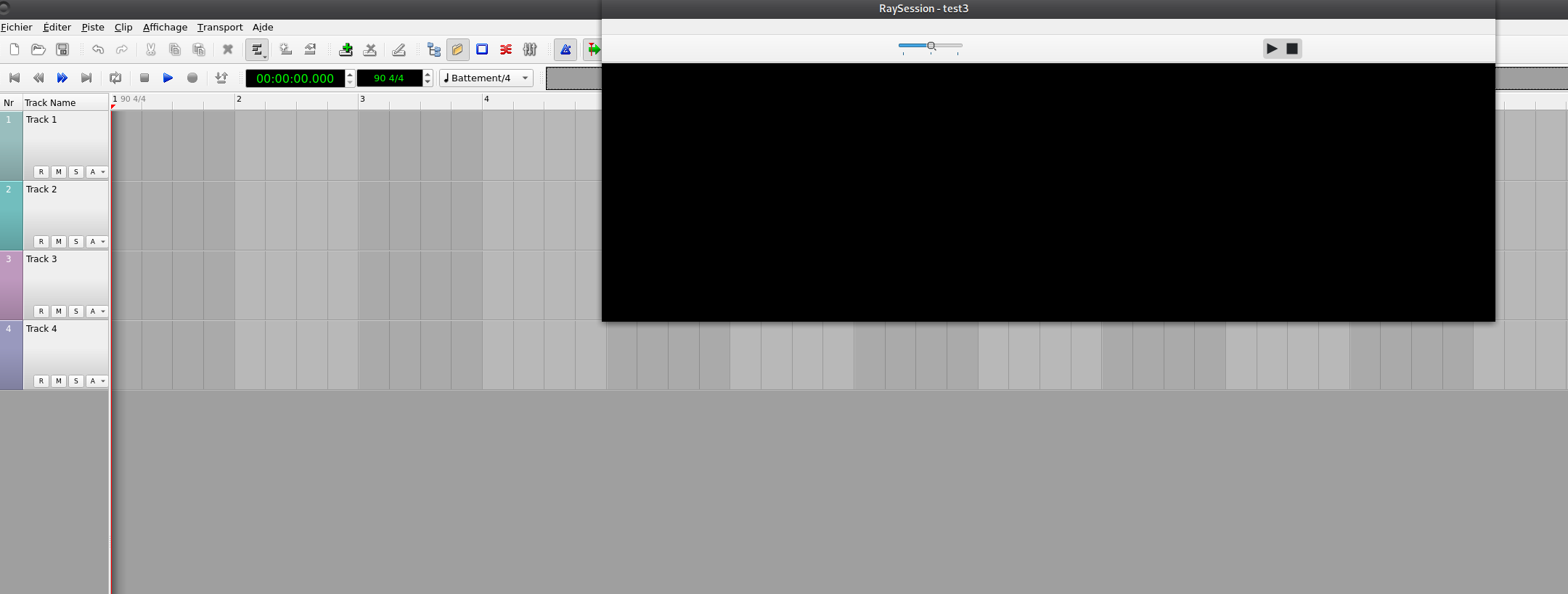
Task: Open the instruments tree icon
Action: pos(434,49)
